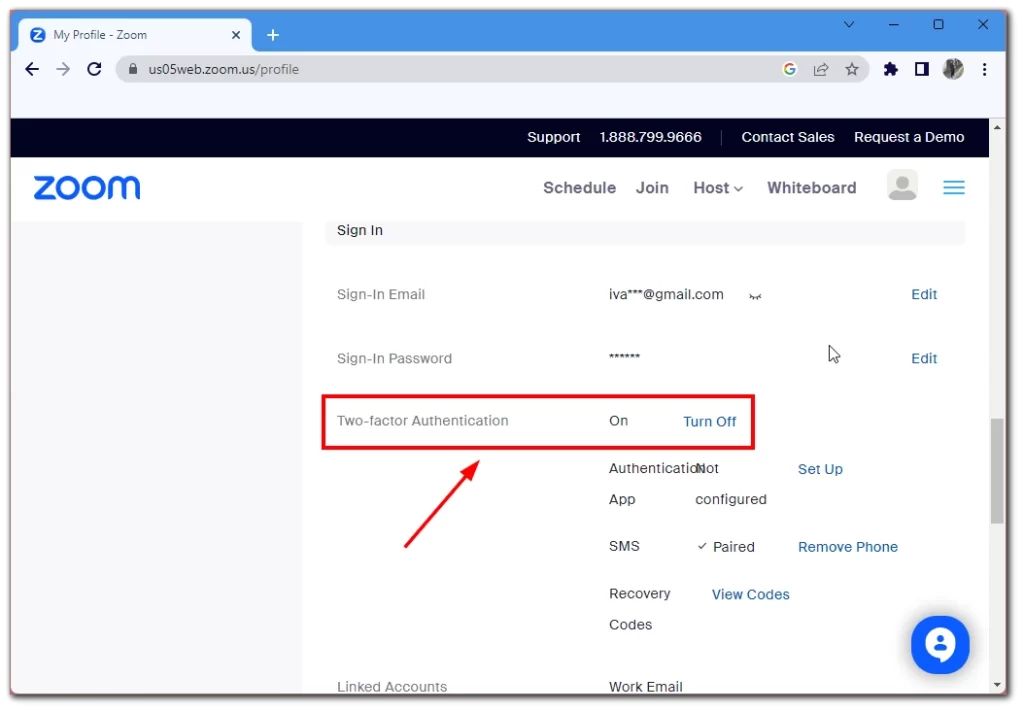Image resolution: width=1024 pixels, height=712 pixels.
Task: Click the Sign In section header
Action: click(x=645, y=231)
